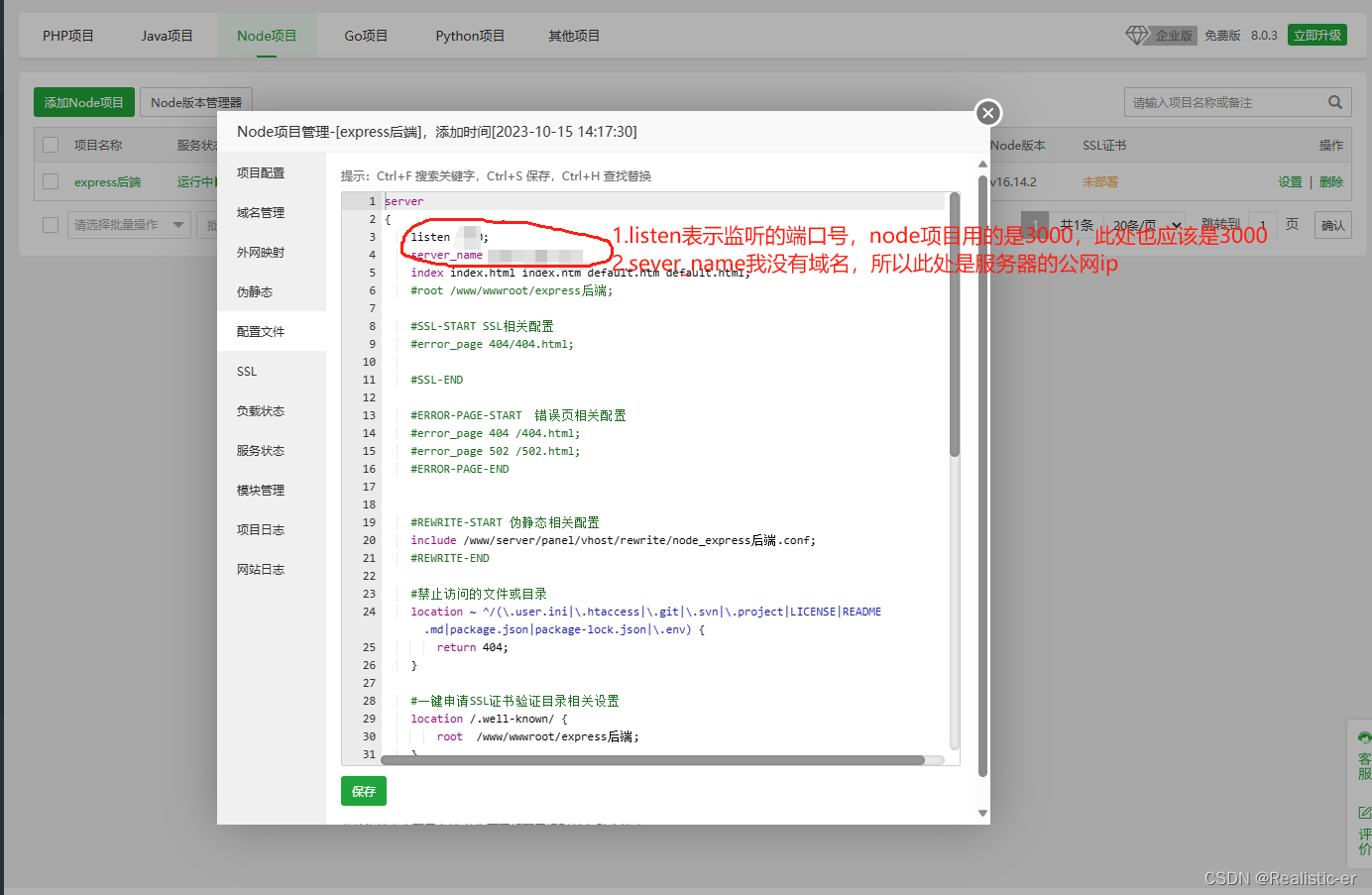Click the feedback edit icon at right edge
The height and width of the screenshot is (895, 1372).
click(x=1365, y=812)
